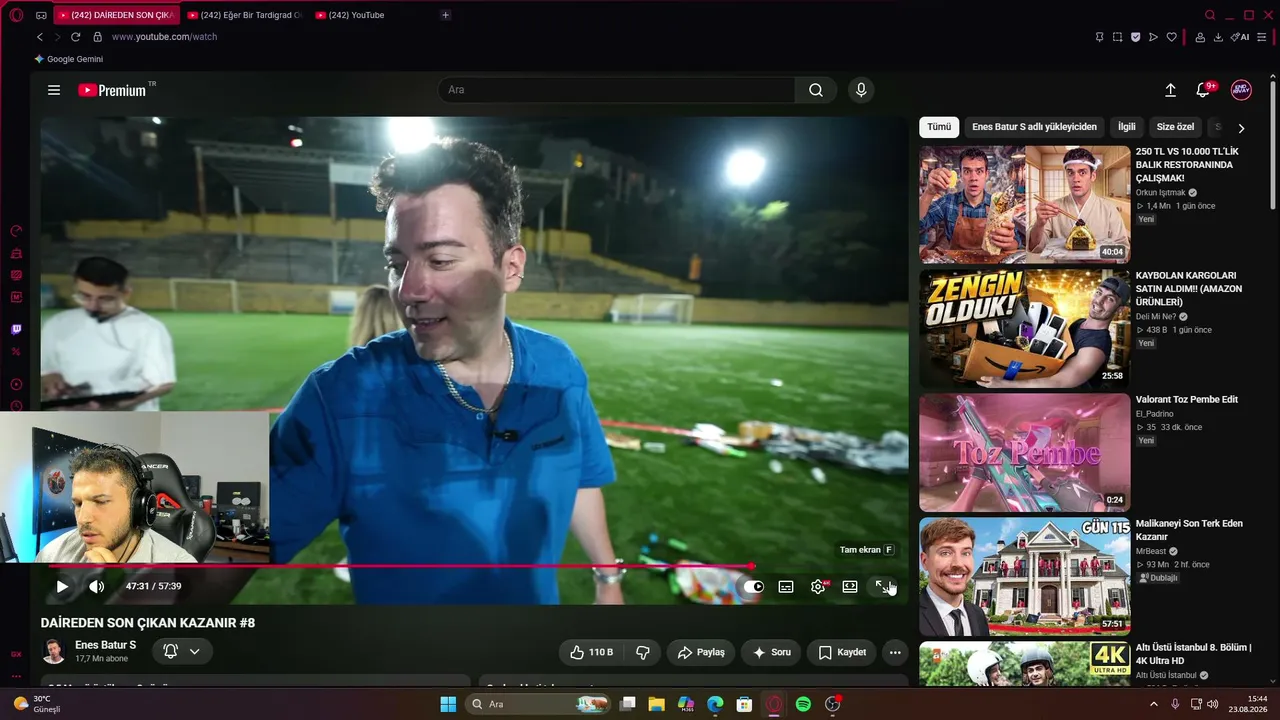
Task: Open the YouTube account avatar menu
Action: point(1241,90)
